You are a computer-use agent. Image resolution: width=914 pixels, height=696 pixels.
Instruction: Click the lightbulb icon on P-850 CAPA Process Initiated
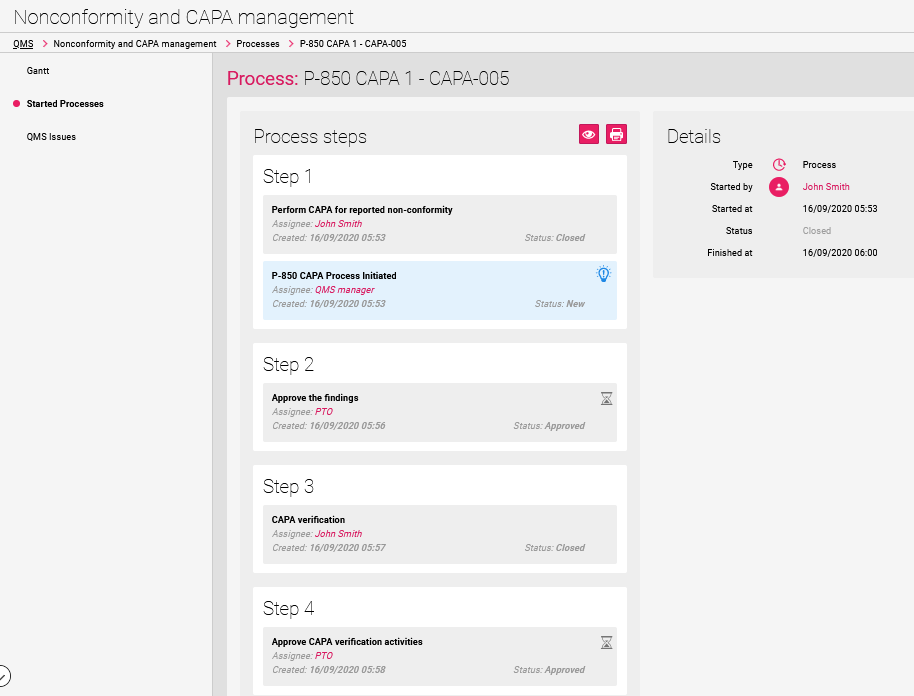(x=603, y=274)
